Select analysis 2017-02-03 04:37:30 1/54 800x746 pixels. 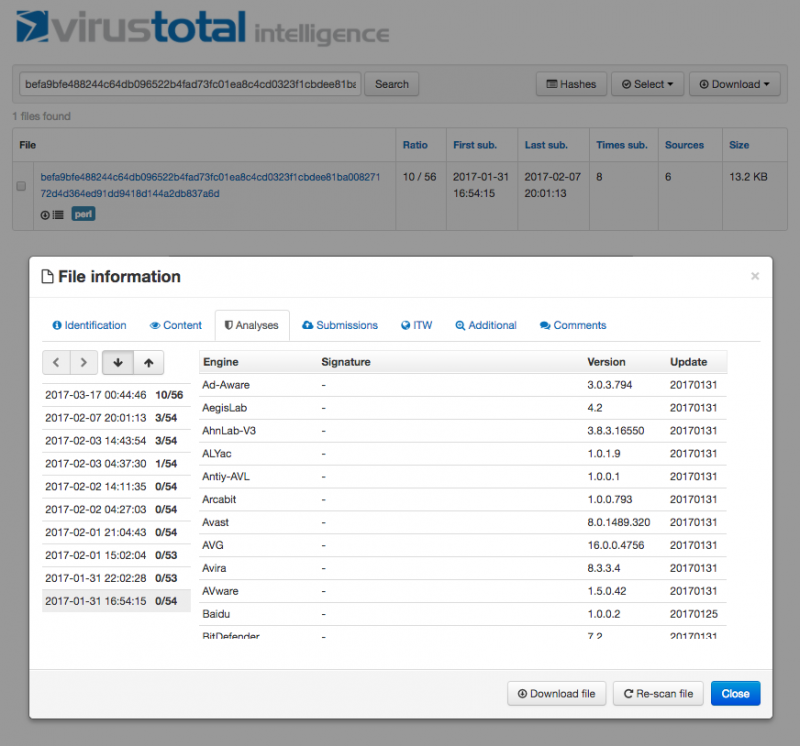[116, 464]
